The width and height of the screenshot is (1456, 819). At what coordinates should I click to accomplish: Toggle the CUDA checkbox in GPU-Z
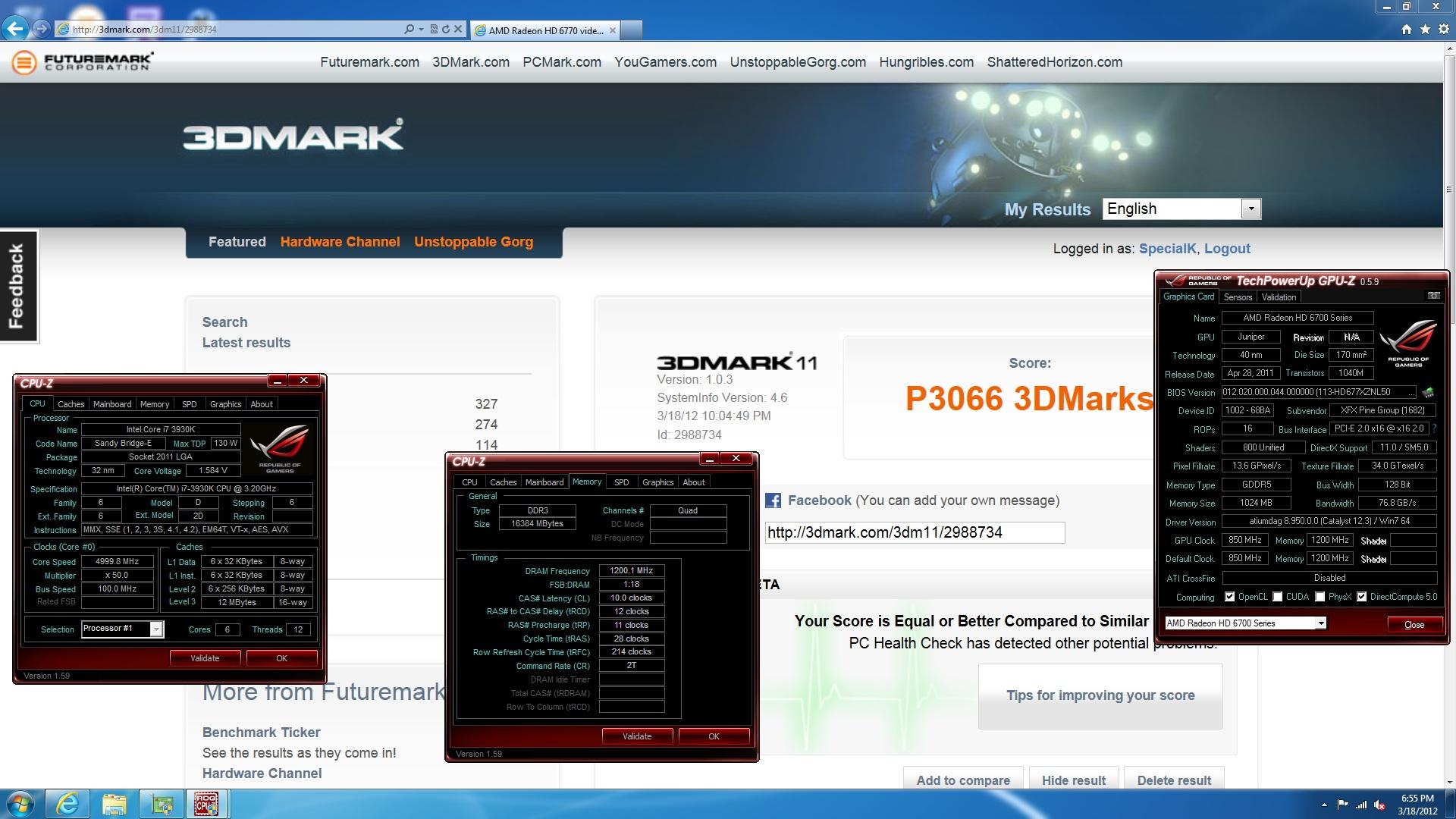click(1278, 597)
